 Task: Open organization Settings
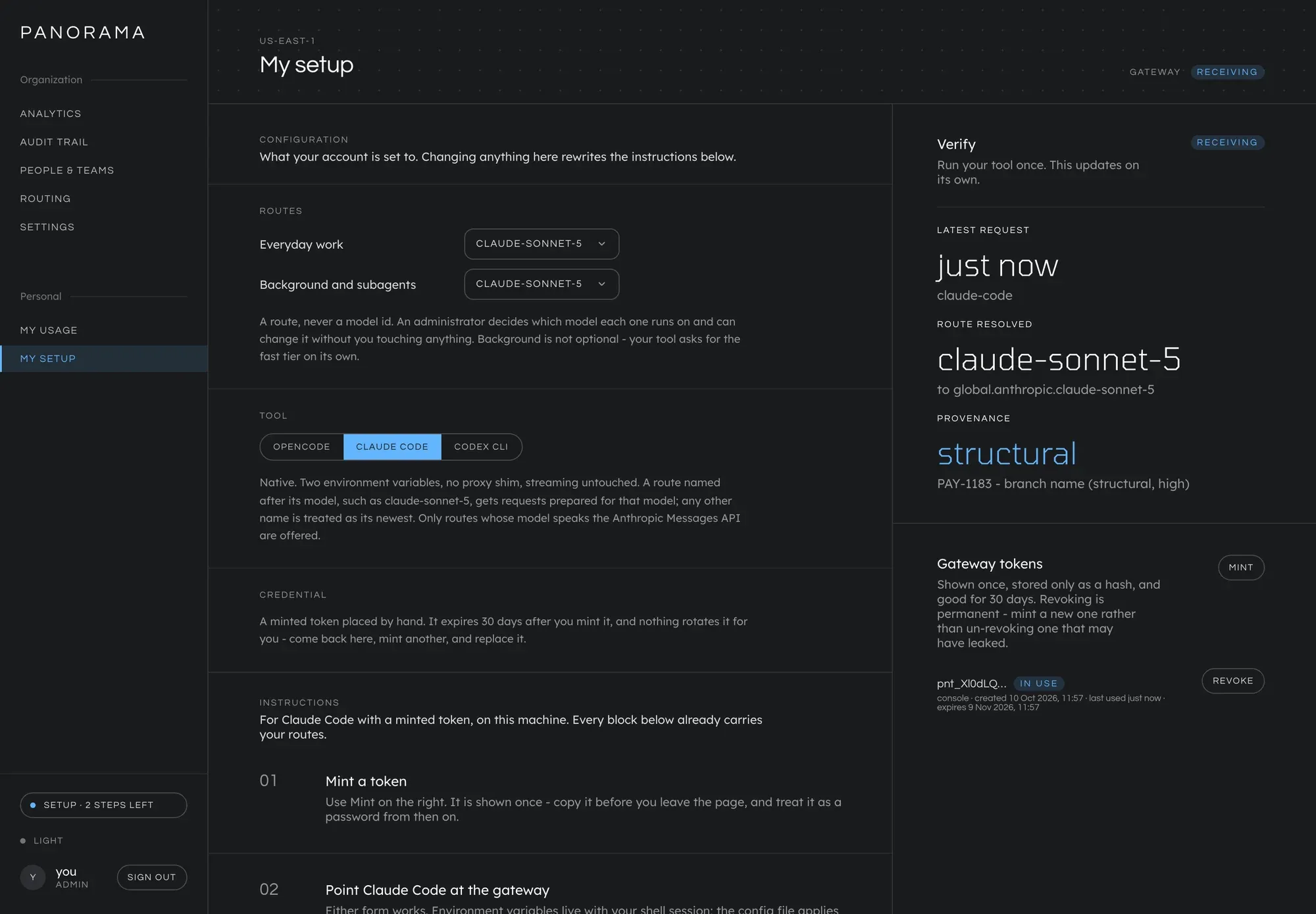coord(47,227)
